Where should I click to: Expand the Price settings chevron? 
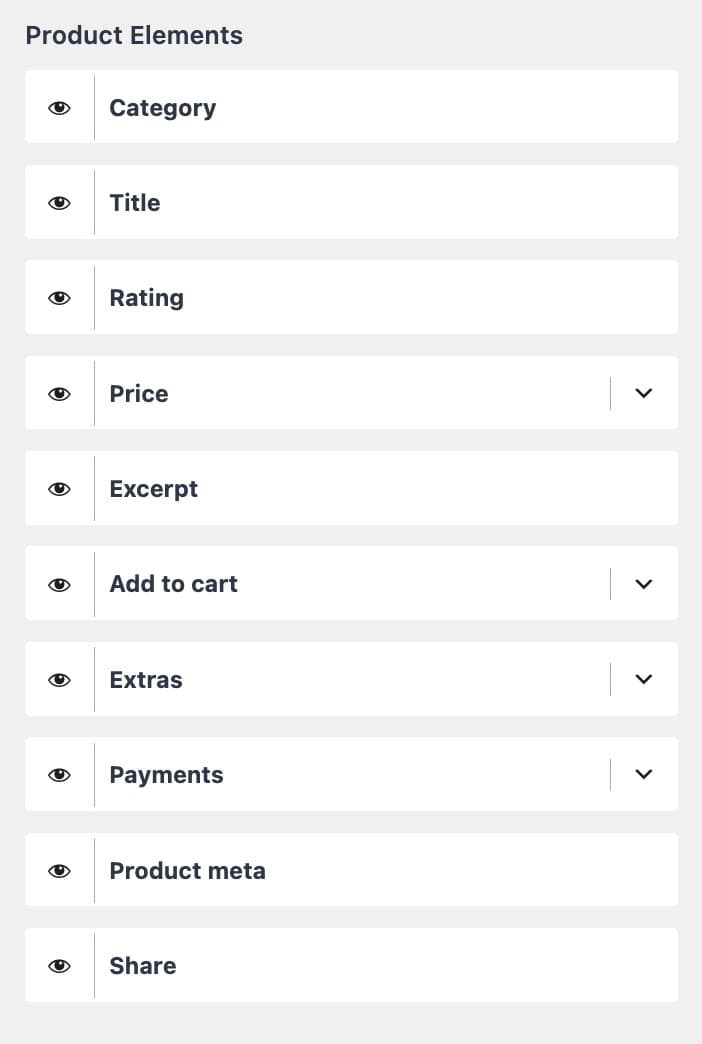click(644, 393)
